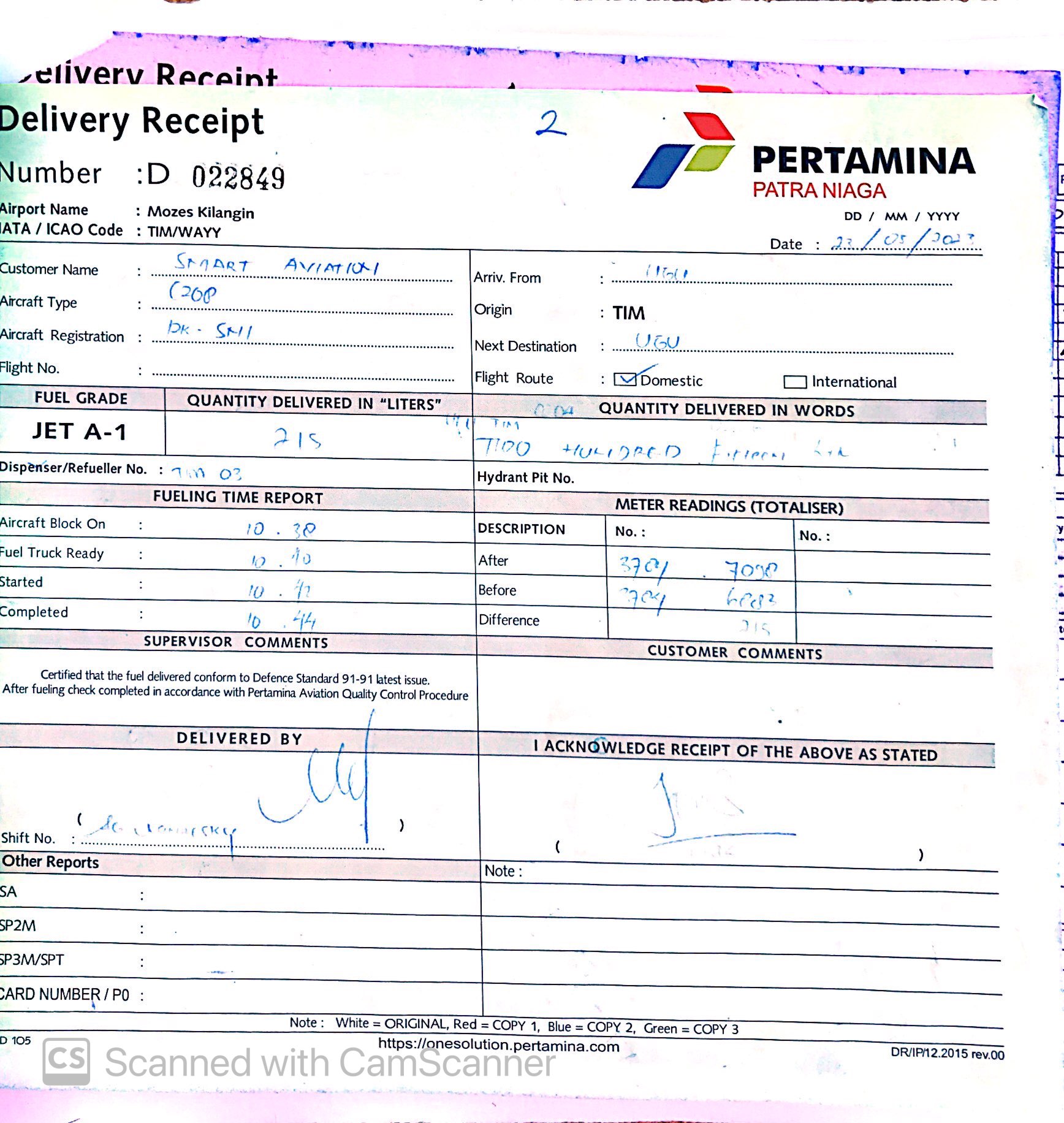
Task: Click the quantity delivered in liters value
Action: click(298, 439)
